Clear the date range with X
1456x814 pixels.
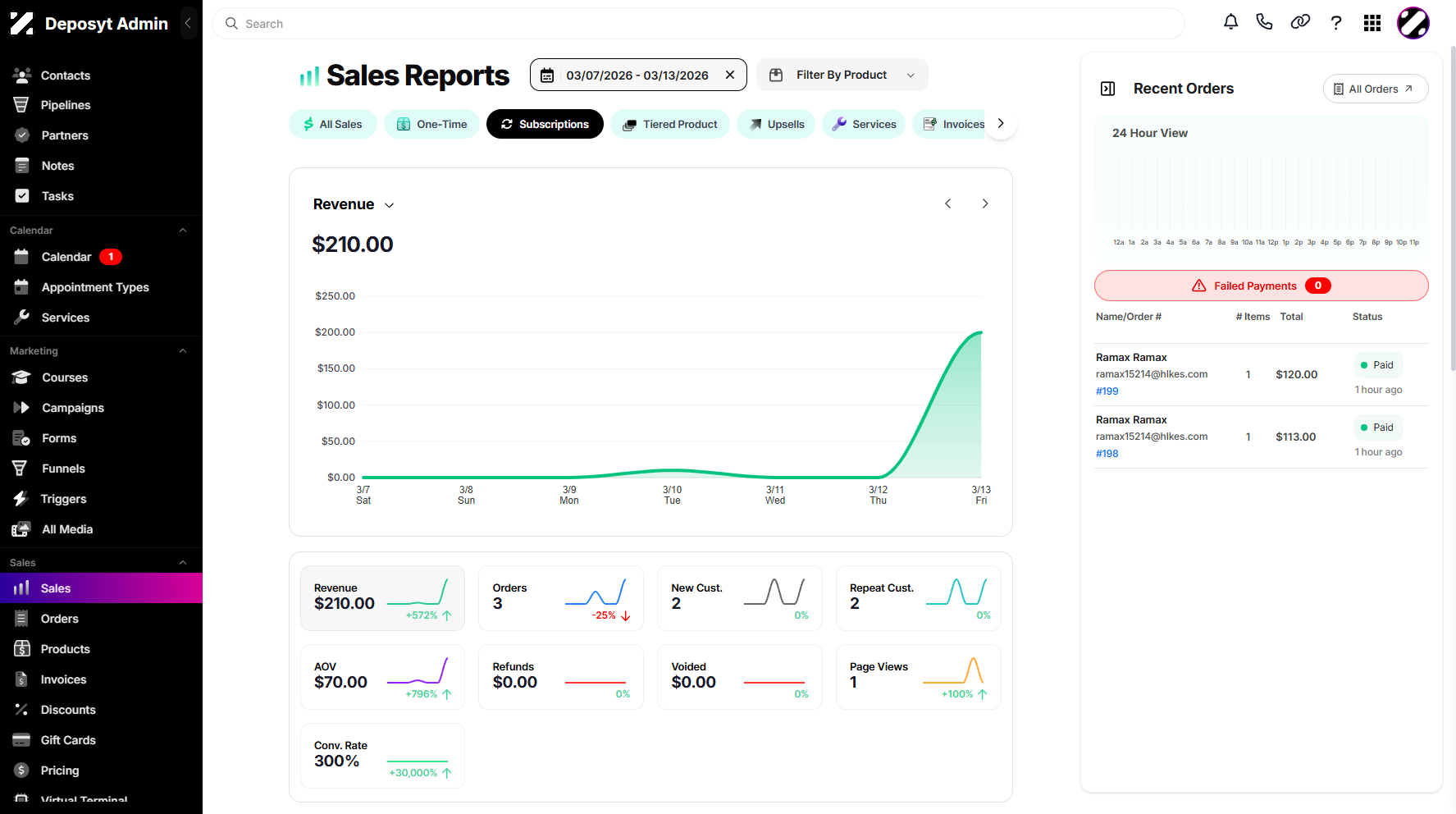730,75
